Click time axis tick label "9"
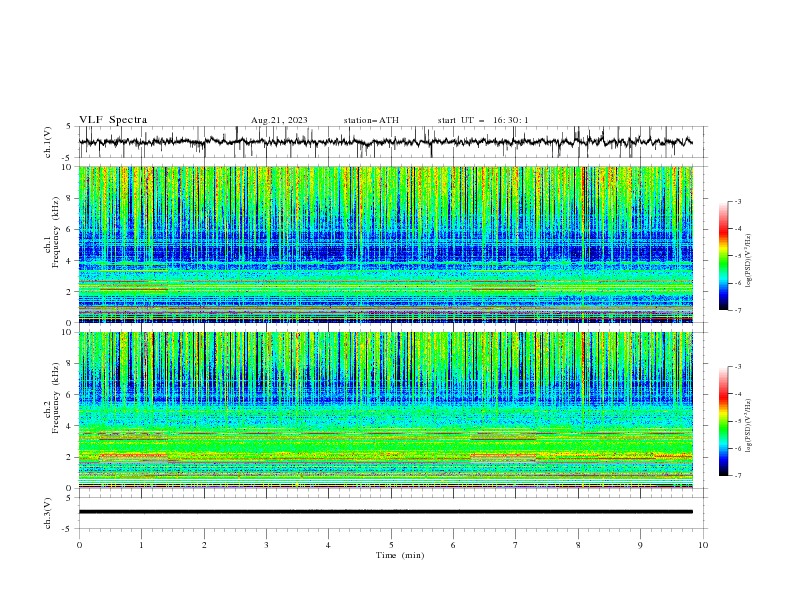Viewport: 792px width, 612px height. coord(640,545)
